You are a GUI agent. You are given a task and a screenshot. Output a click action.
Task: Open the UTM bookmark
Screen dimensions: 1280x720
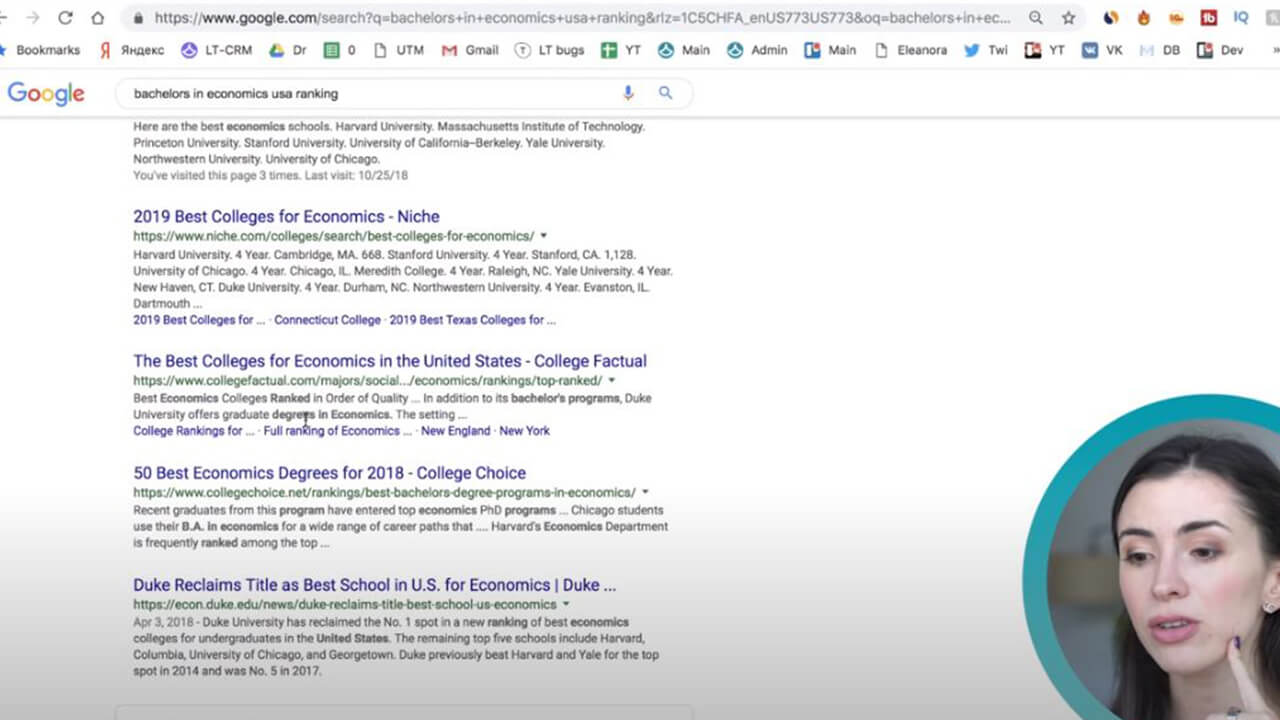(398, 50)
